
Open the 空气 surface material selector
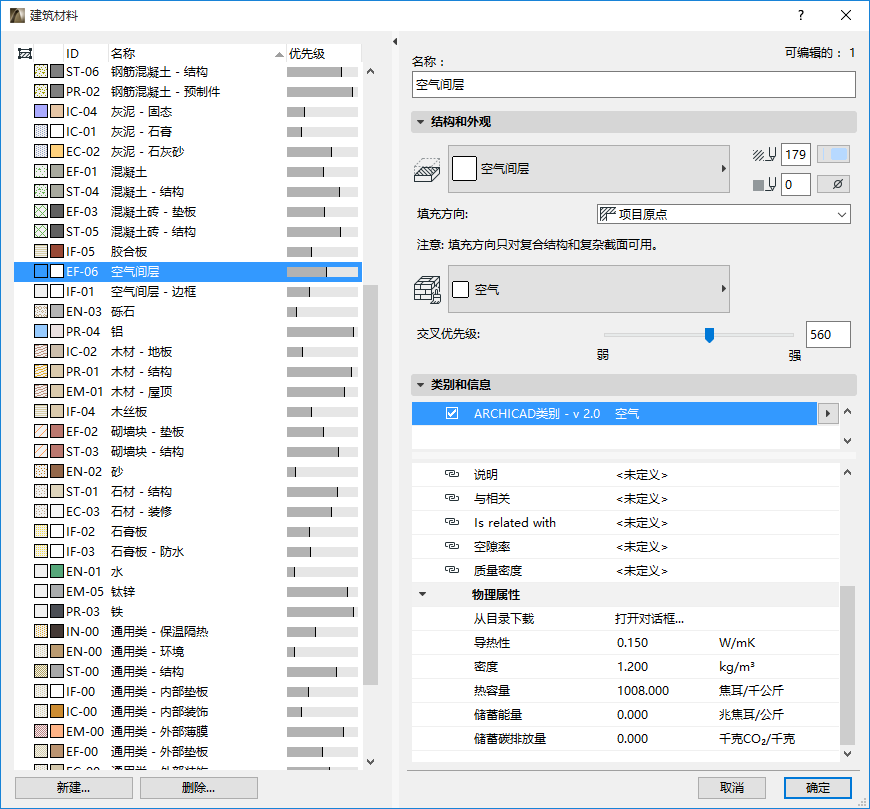(589, 289)
